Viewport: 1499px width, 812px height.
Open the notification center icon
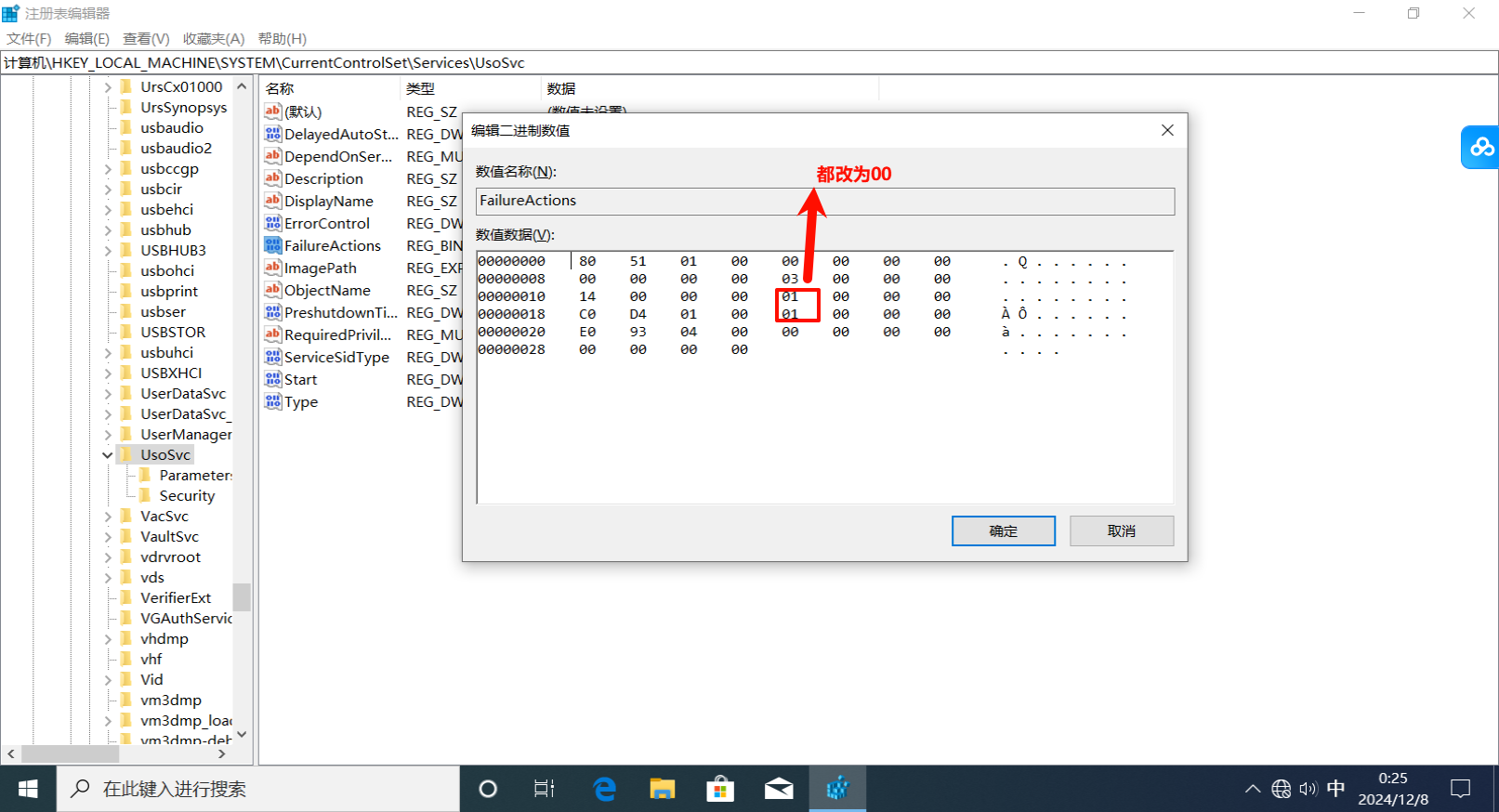[x=1461, y=789]
